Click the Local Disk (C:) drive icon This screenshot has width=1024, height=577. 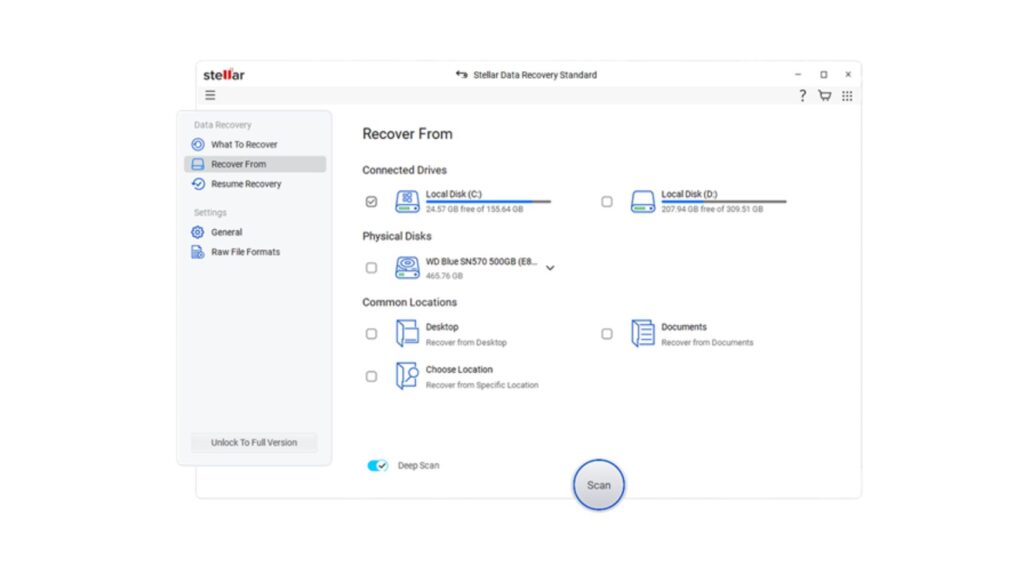pos(407,202)
